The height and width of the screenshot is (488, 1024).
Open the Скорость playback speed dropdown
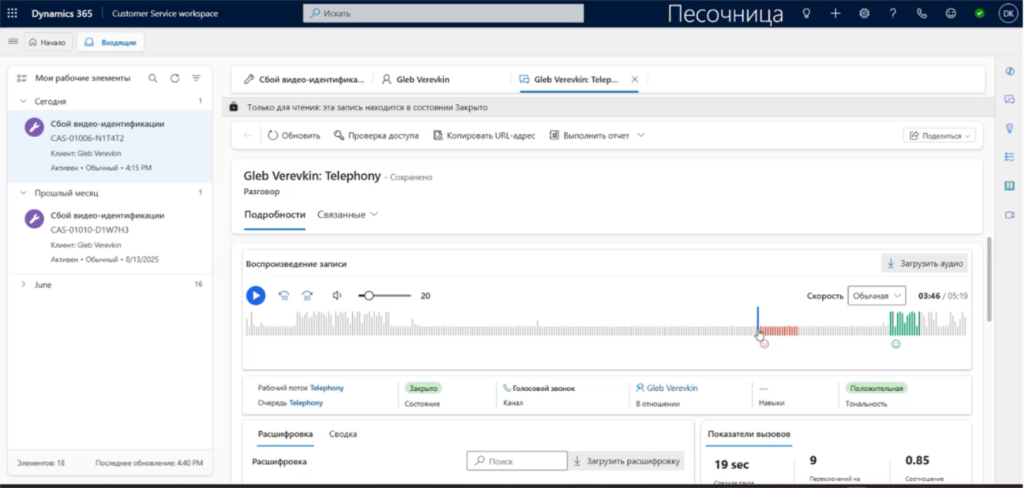(876, 296)
